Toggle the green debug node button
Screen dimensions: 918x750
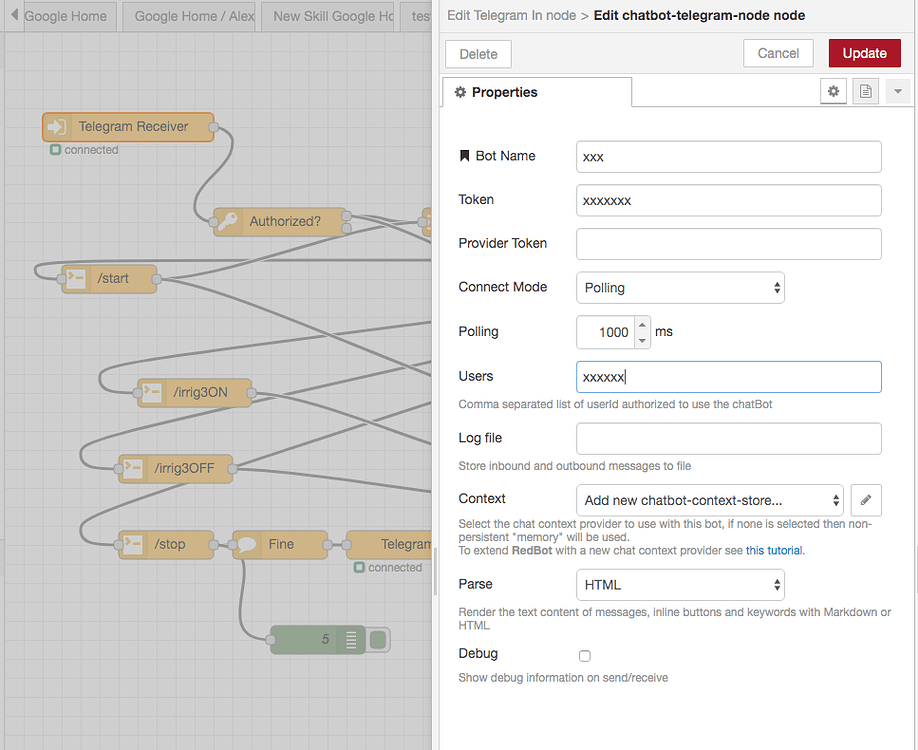[378, 639]
